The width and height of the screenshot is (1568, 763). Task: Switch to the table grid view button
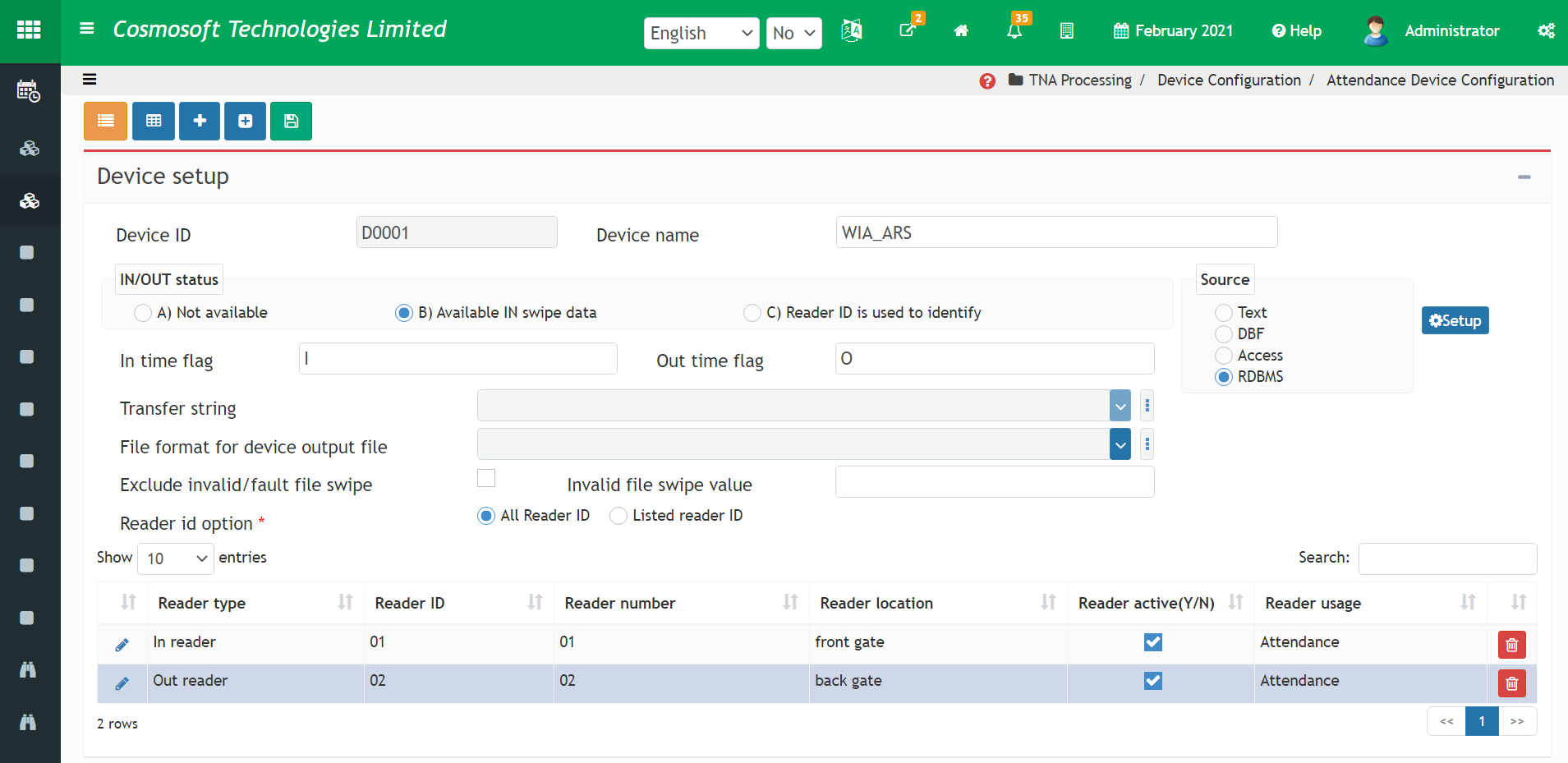(154, 121)
